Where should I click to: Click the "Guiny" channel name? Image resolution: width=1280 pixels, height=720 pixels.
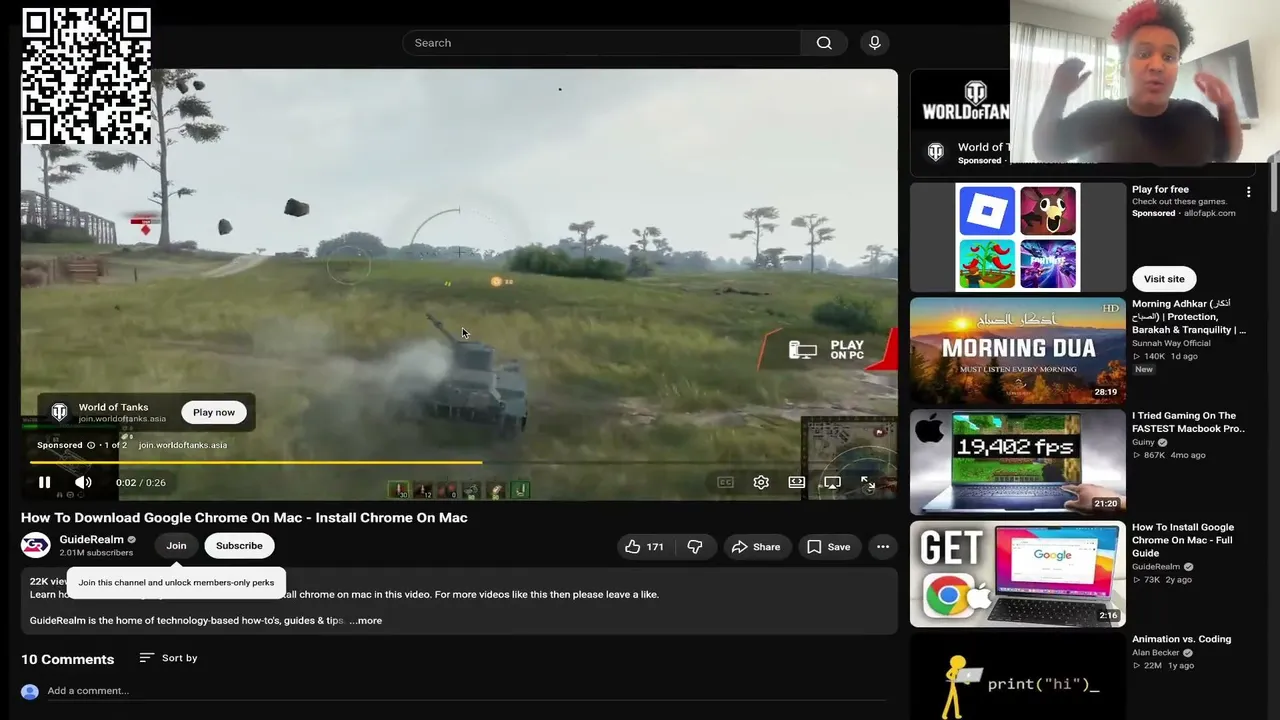point(1143,442)
